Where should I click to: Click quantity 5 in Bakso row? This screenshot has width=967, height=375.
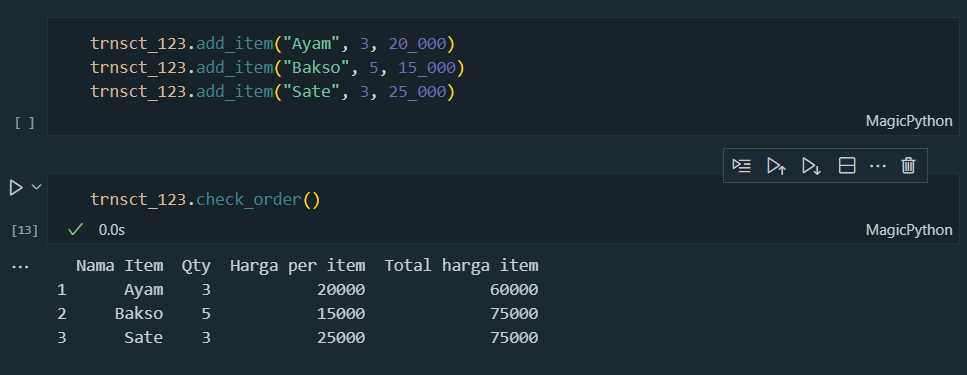pyautogui.click(x=206, y=314)
